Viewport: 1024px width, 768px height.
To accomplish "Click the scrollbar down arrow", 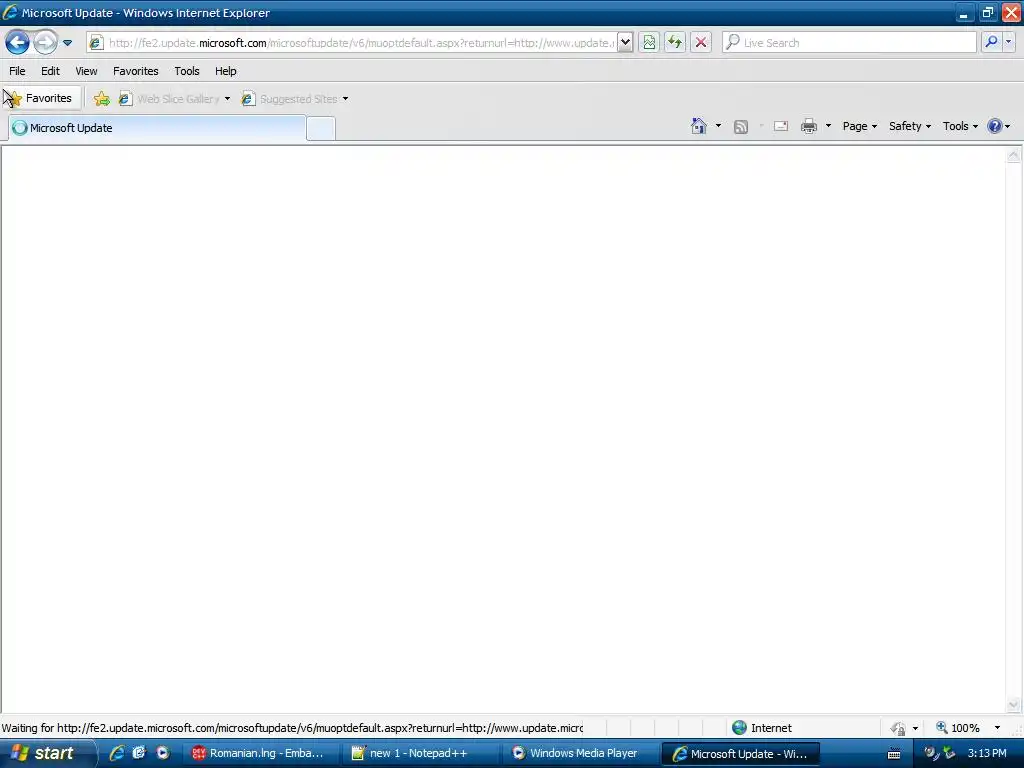I will (x=1013, y=704).
